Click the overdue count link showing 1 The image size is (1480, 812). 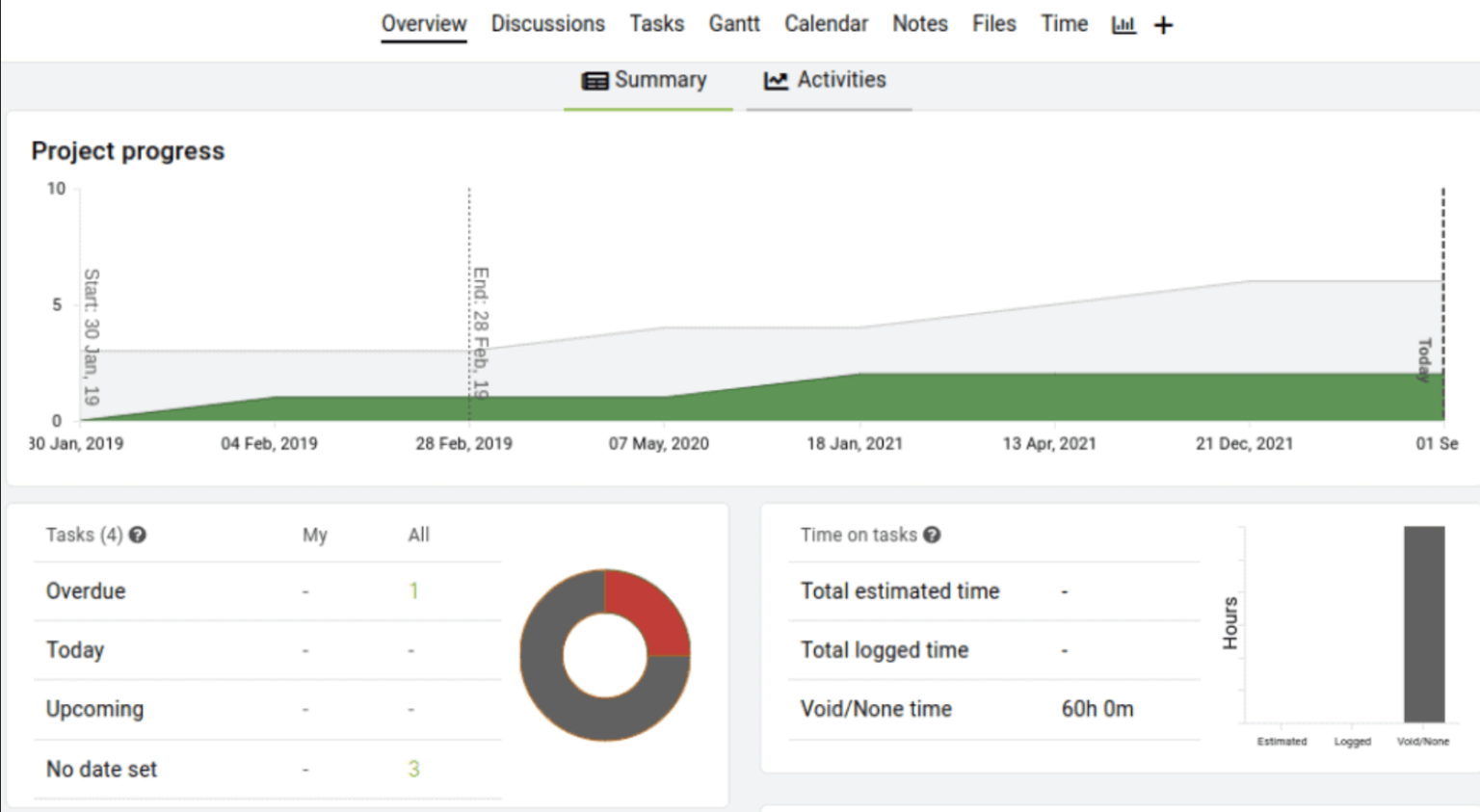click(414, 590)
